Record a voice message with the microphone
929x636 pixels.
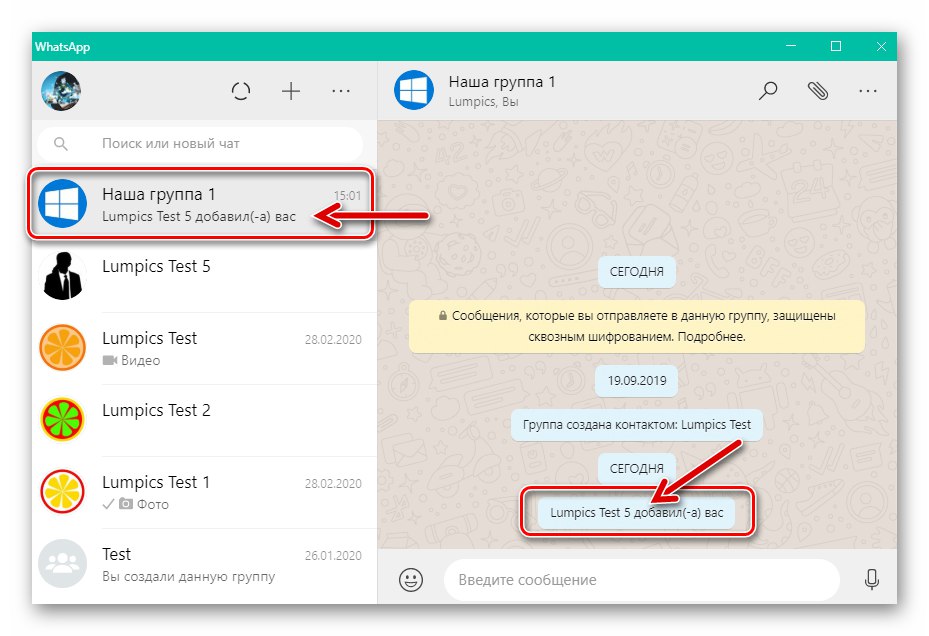[x=872, y=579]
